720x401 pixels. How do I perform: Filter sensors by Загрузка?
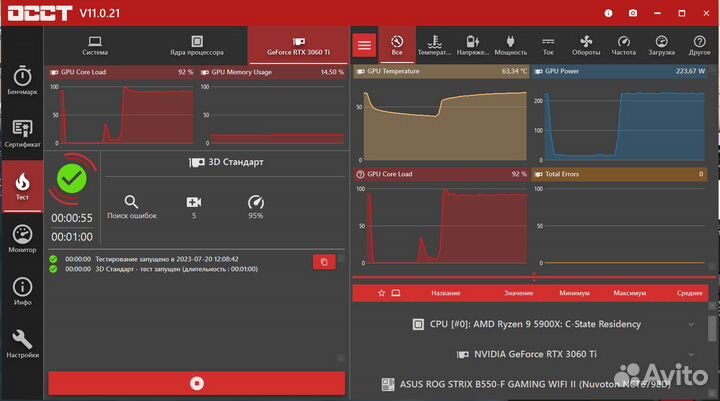click(661, 45)
